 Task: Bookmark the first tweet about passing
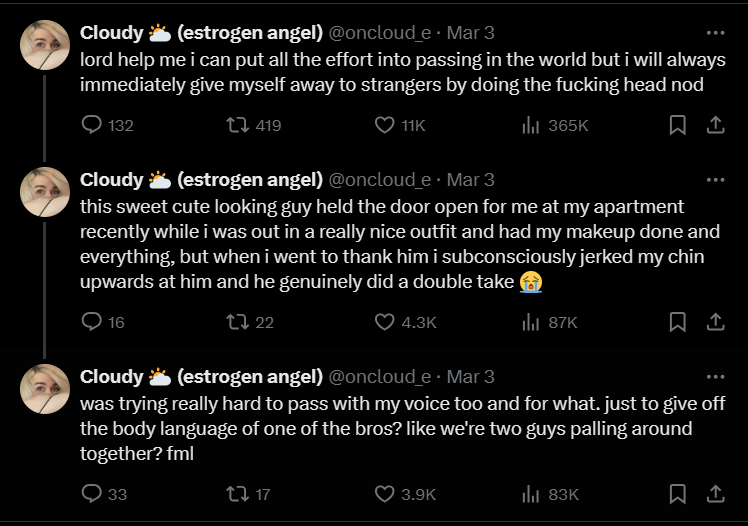(677, 125)
